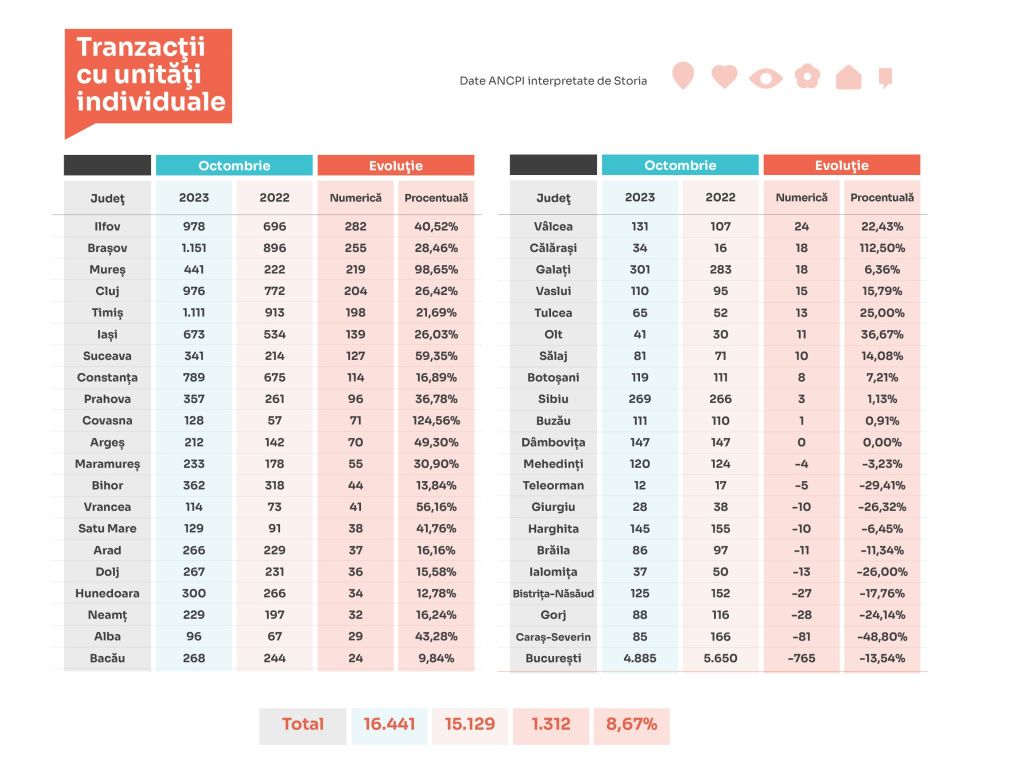This screenshot has height=776, width=1024.
Task: Select the Ilfov row label
Action: coord(107,226)
